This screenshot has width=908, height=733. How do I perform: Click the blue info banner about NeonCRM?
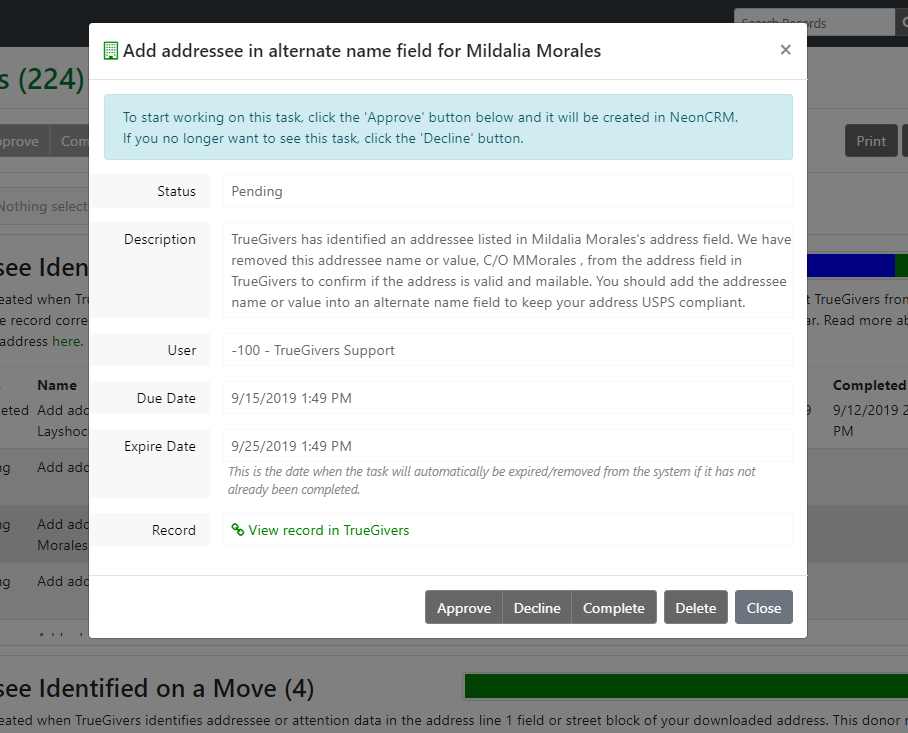(448, 127)
